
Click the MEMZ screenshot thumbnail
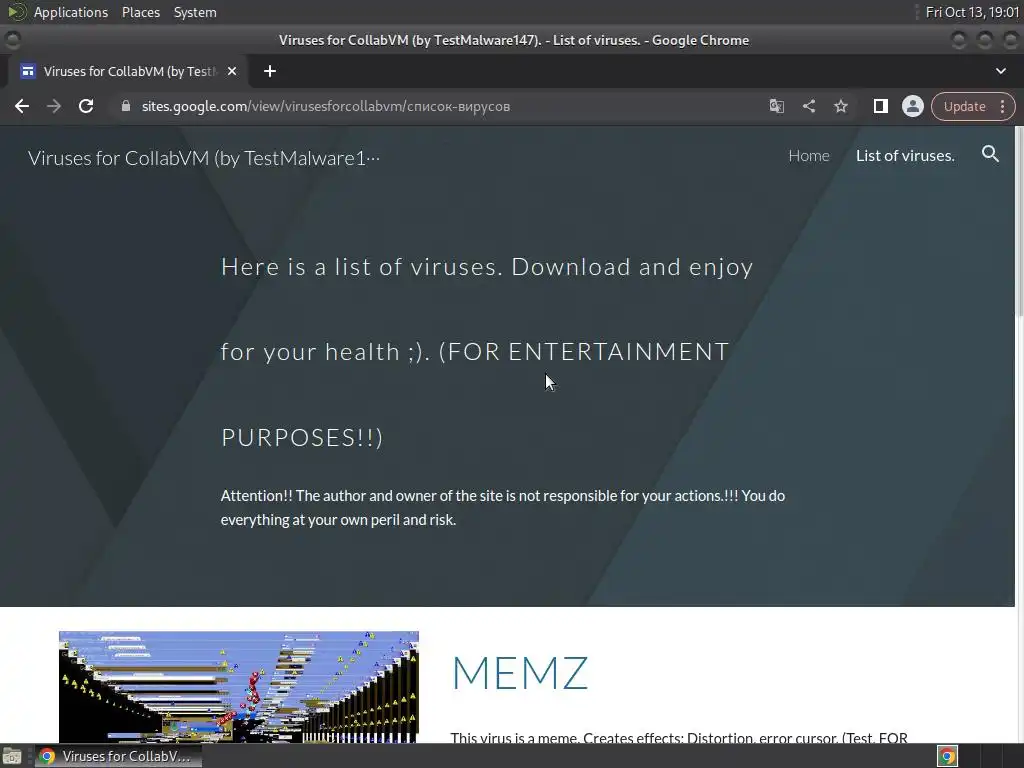[x=239, y=686]
